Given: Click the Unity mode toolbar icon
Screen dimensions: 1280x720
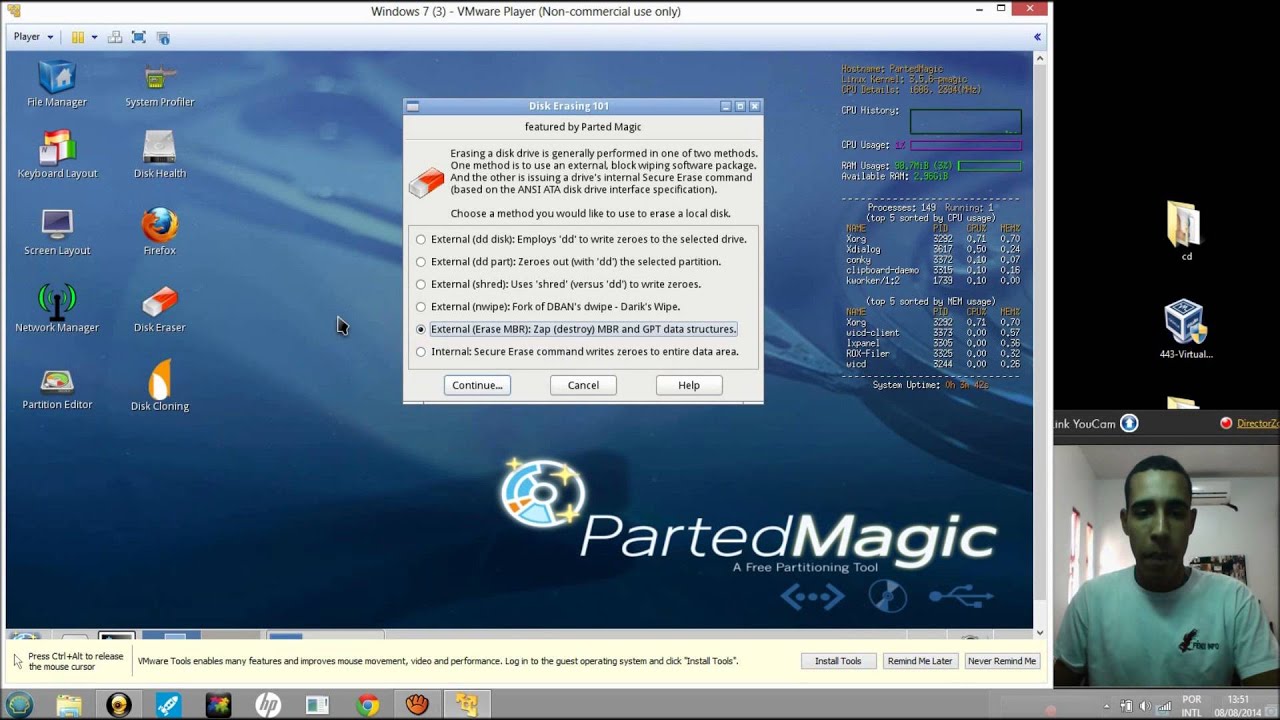Looking at the screenshot, I should 163,37.
